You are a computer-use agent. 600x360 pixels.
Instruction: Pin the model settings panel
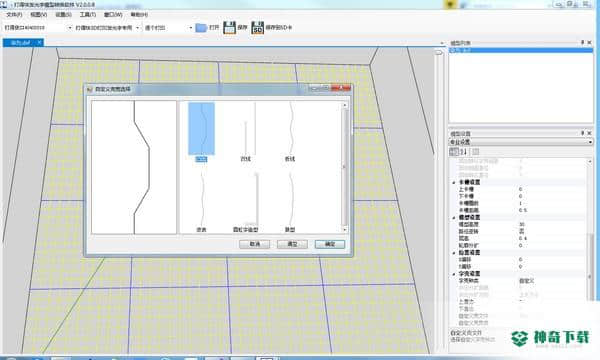point(582,133)
